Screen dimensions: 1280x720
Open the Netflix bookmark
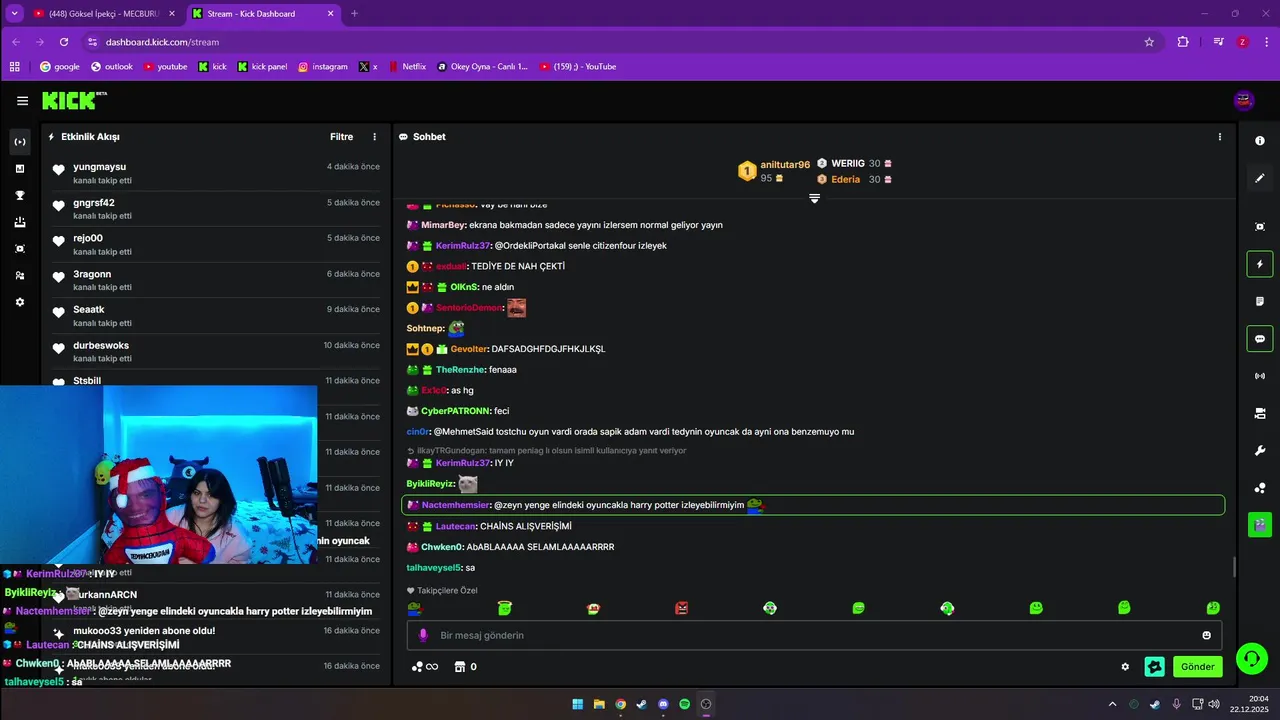click(x=407, y=67)
